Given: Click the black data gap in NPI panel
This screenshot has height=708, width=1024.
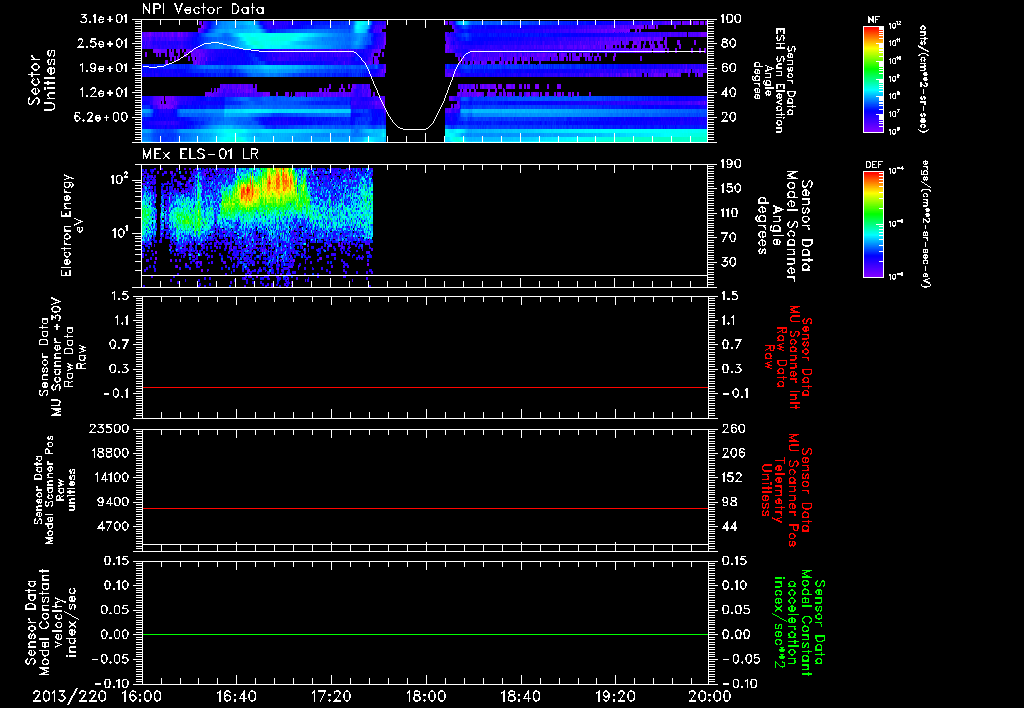Looking at the screenshot, I should (x=415, y=80).
